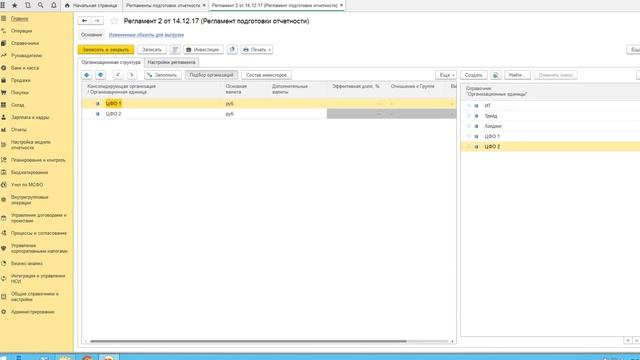
Task: Open Бизнес-анализ section in sidebar
Action: (x=27, y=263)
